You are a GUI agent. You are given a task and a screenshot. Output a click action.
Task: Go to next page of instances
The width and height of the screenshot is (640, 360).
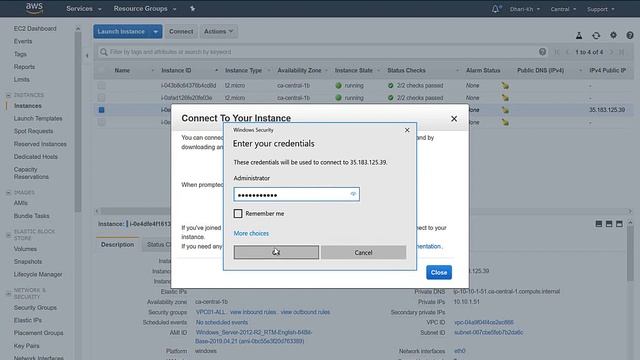pos(611,52)
